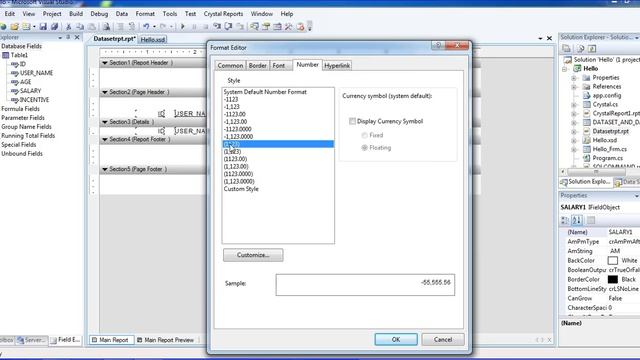Click the Format Editor help question icon
This screenshot has height=360, width=640.
click(x=438, y=45)
